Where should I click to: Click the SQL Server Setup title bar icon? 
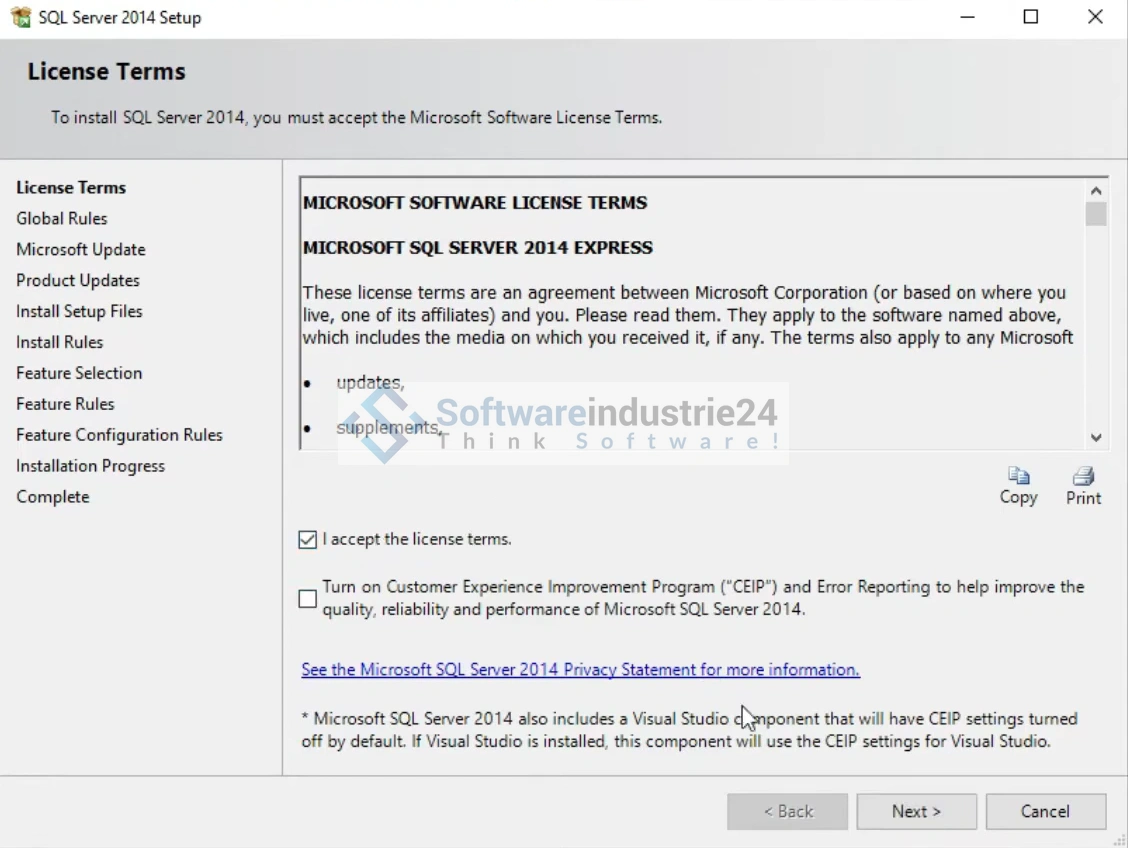click(x=20, y=17)
